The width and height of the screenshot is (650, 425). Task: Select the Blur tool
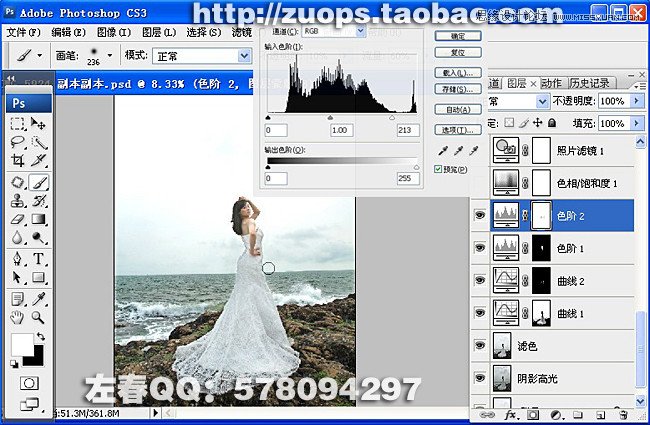pos(17,238)
